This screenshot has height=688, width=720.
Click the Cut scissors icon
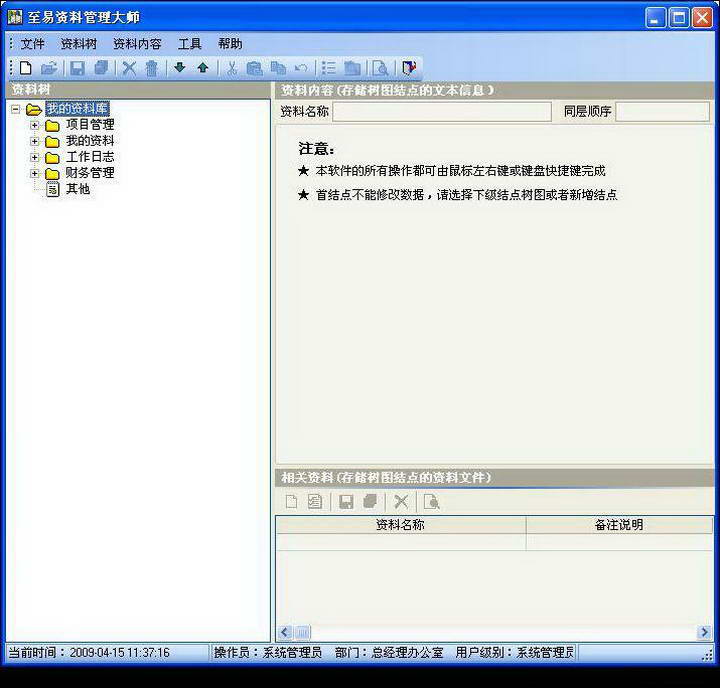232,68
